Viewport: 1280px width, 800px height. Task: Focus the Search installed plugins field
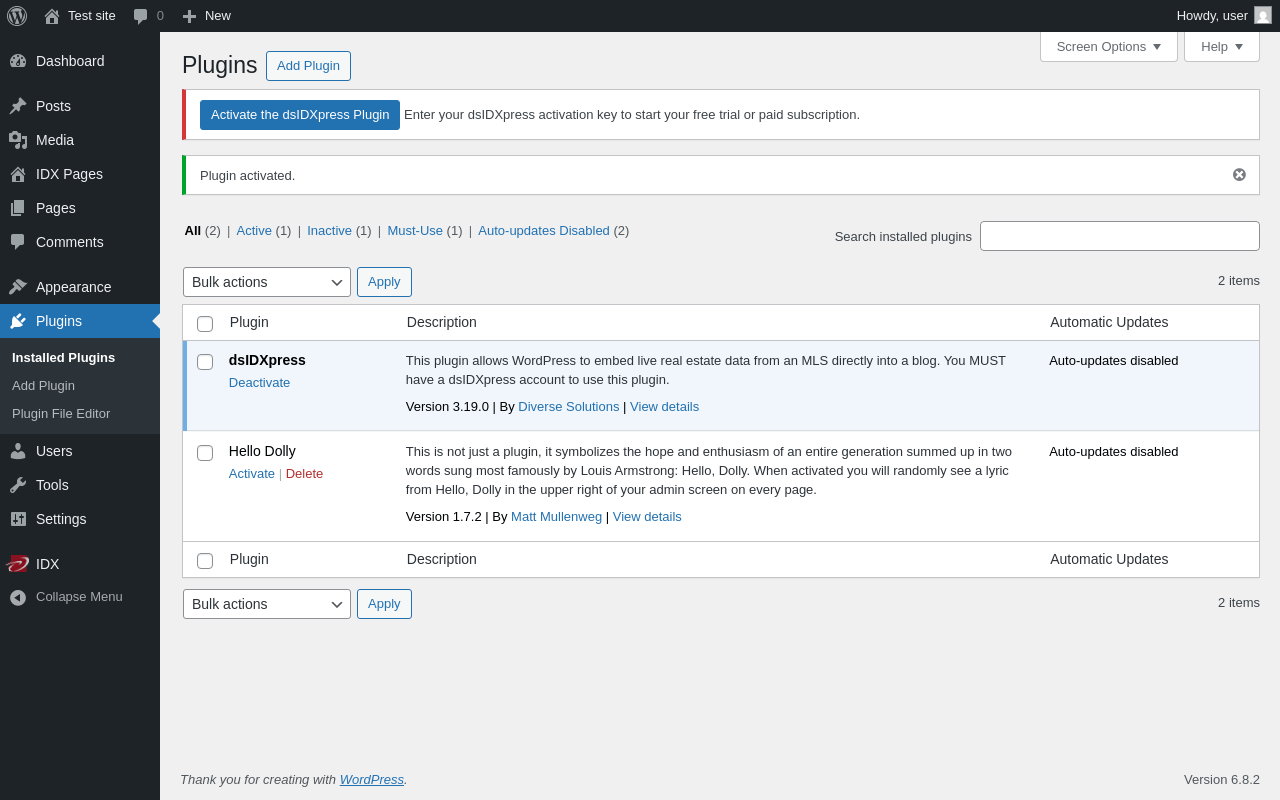[1120, 236]
